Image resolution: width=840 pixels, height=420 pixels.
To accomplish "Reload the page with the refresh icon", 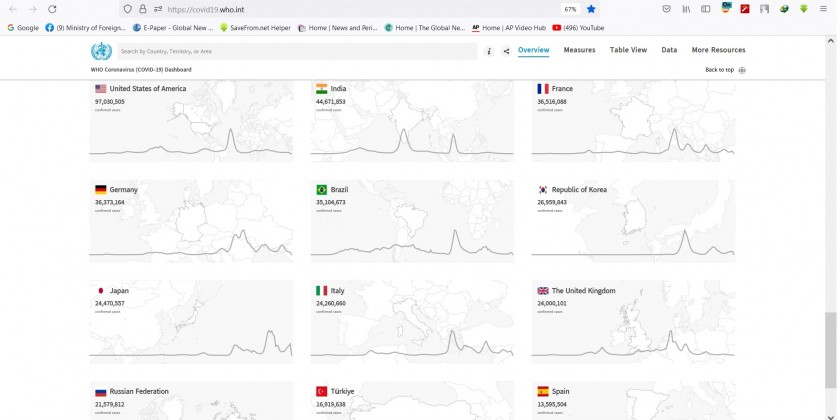I will click(x=52, y=9).
